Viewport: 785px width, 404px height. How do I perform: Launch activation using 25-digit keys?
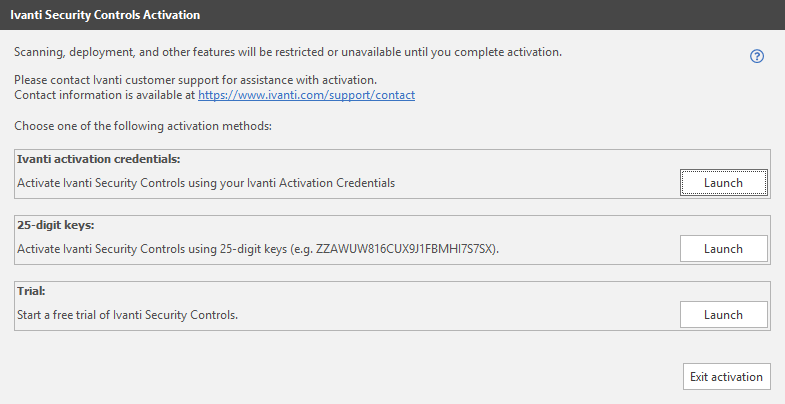pyautogui.click(x=723, y=249)
